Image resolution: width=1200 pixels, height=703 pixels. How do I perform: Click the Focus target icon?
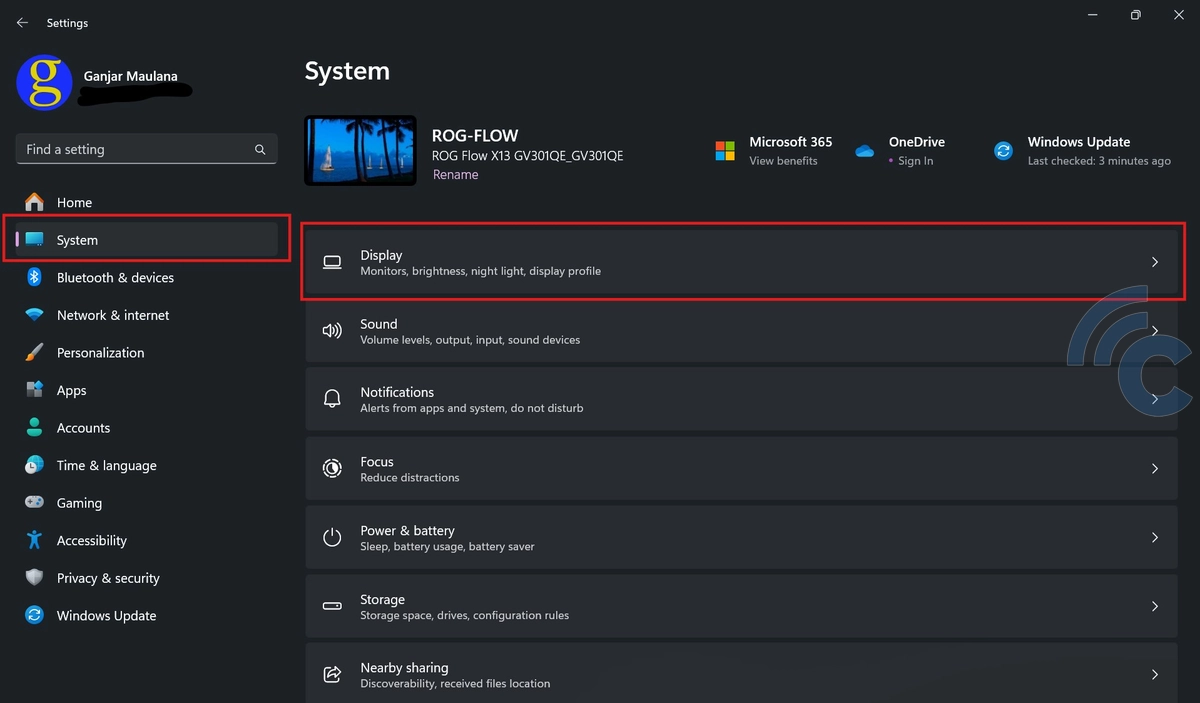332,468
